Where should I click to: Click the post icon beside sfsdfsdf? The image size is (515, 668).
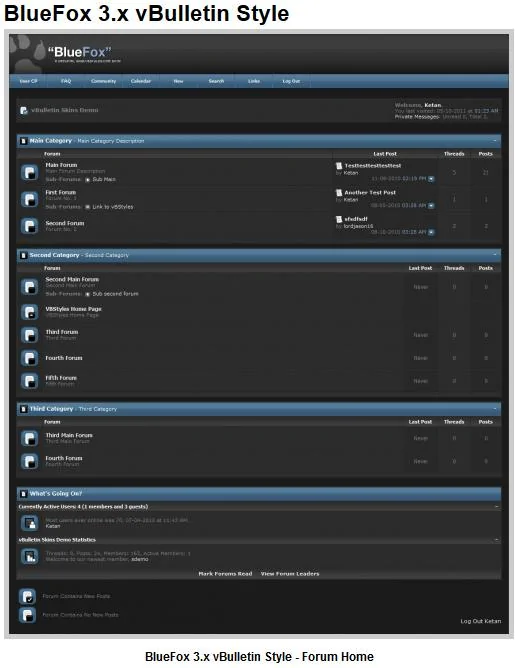pyautogui.click(x=339, y=219)
